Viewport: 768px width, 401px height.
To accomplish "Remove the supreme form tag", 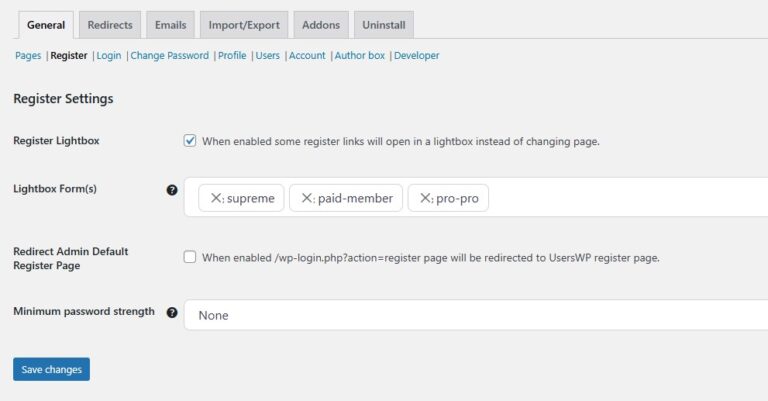I will point(216,198).
